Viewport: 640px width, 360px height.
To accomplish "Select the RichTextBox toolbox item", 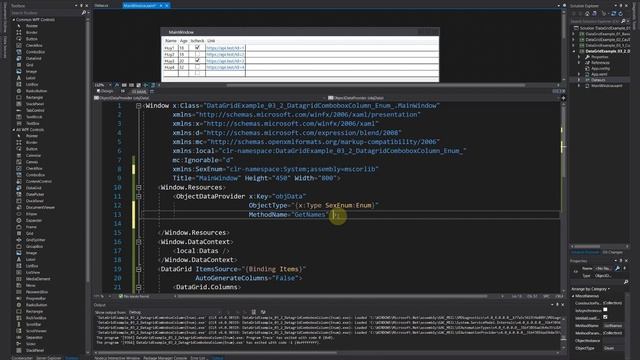I will click(x=36, y=318).
